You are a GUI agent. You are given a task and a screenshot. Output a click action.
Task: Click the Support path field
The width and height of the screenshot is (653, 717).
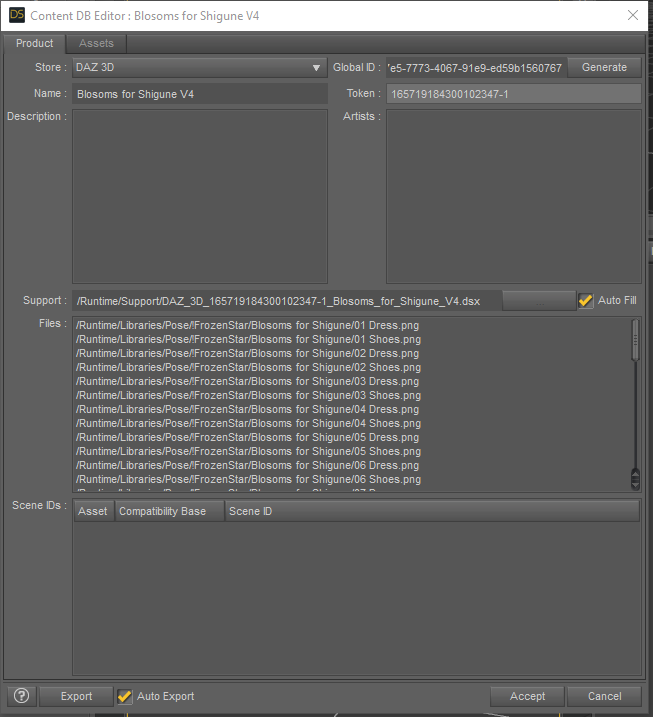click(x=287, y=301)
